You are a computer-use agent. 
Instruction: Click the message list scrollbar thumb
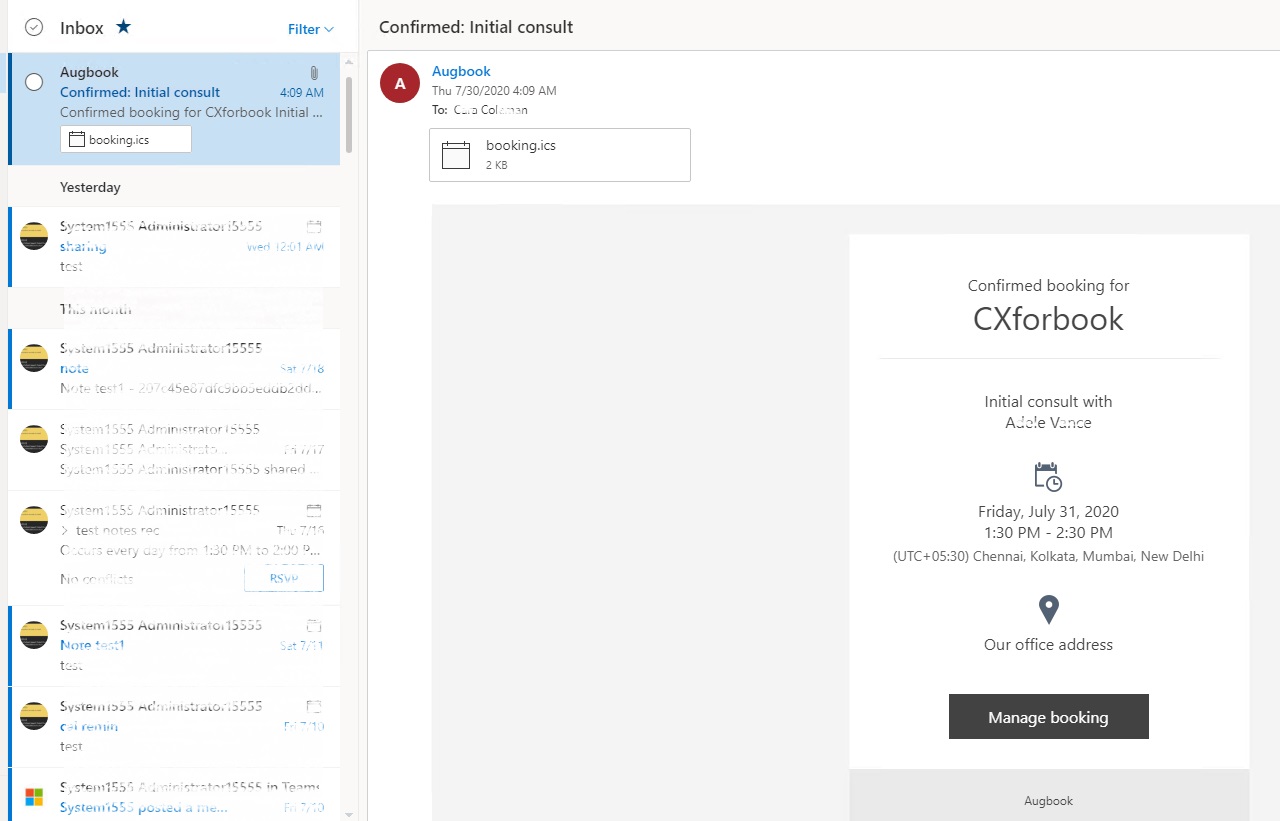pyautogui.click(x=349, y=115)
